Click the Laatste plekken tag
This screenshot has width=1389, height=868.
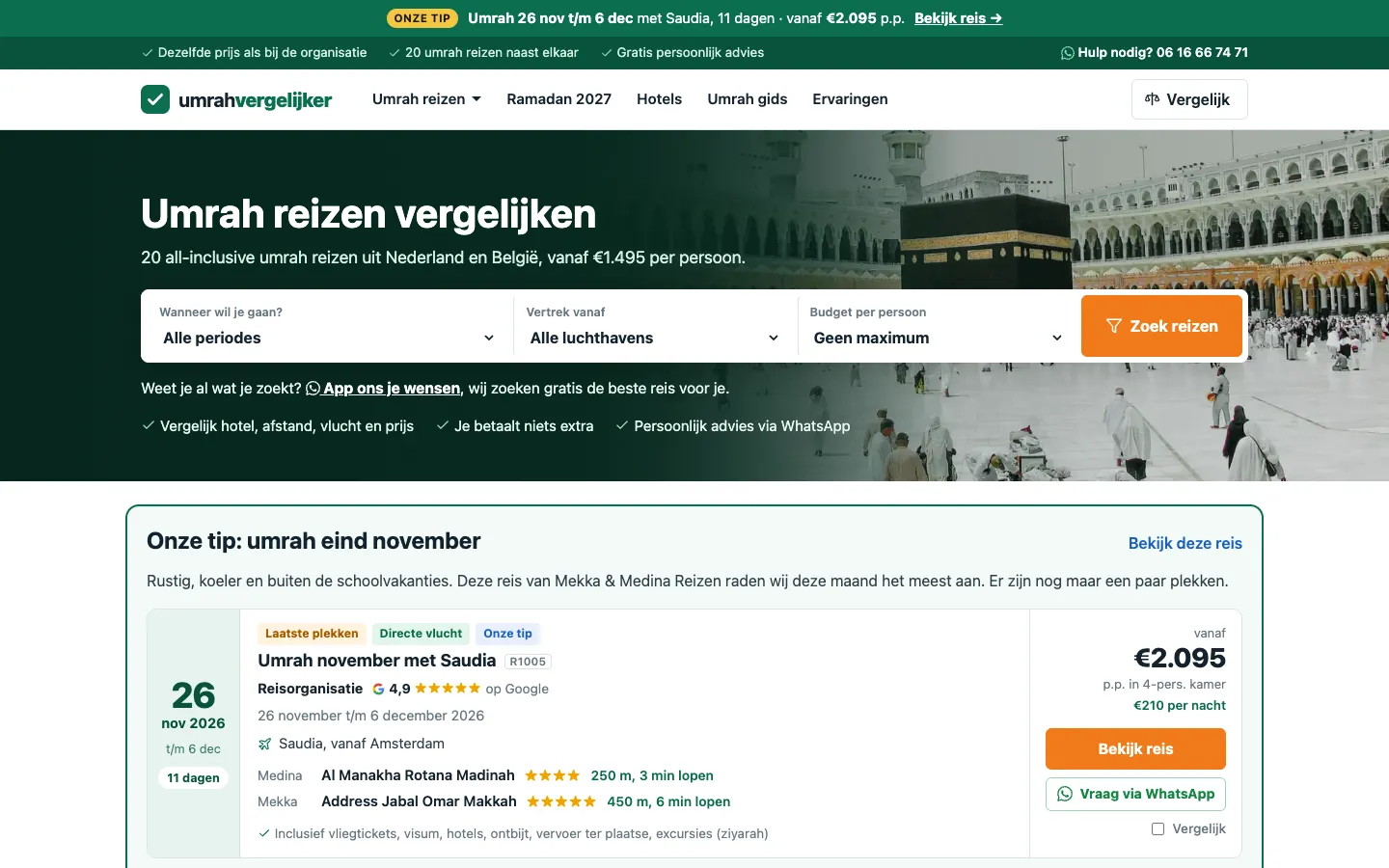coord(312,634)
